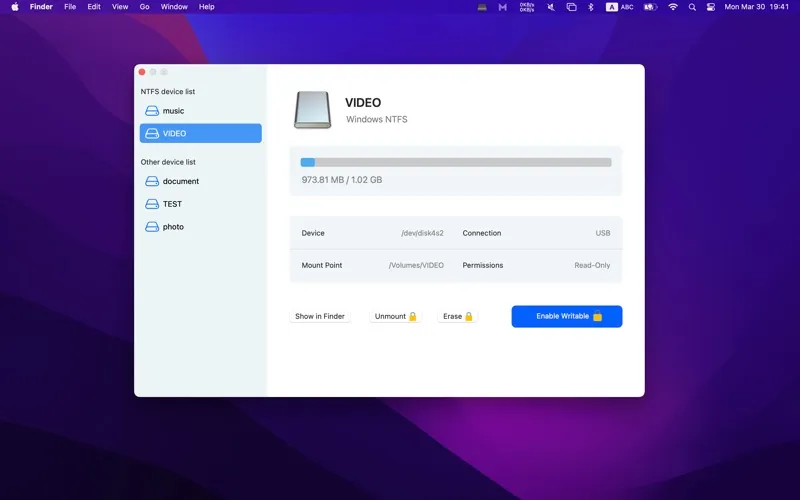Click the USB connection value
Viewport: 800px width, 500px height.
tap(603, 233)
